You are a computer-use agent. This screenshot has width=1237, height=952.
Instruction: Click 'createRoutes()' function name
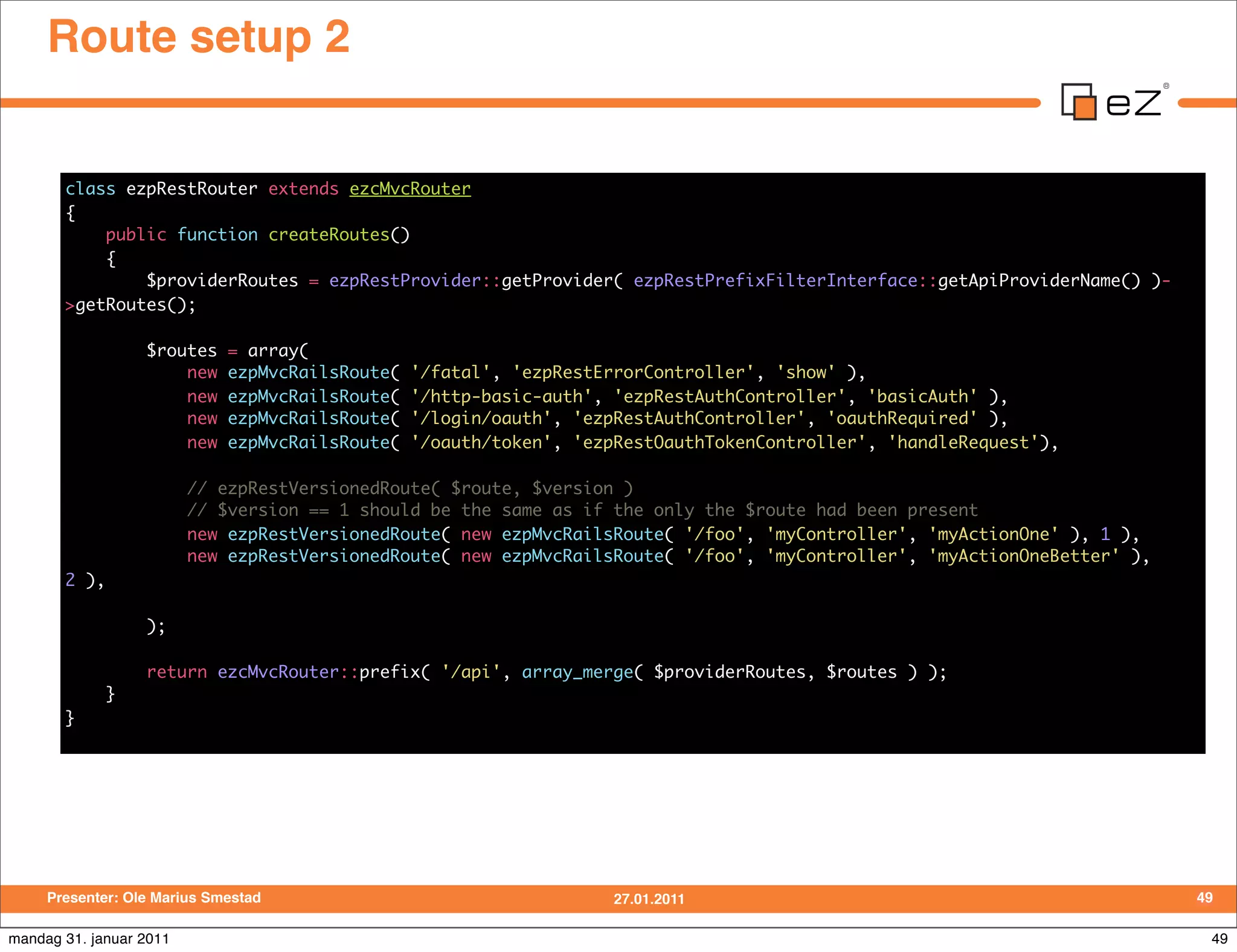coord(339,235)
